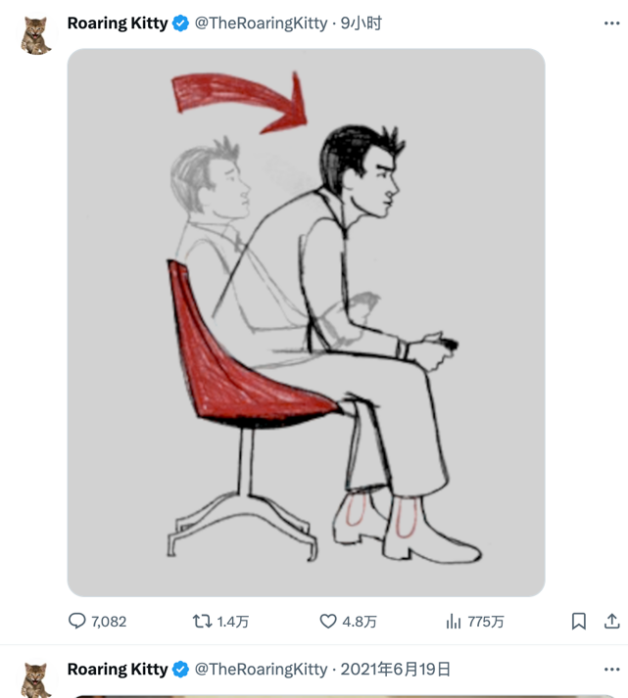Share the tweet via share icon
628x698 pixels.
612,621
